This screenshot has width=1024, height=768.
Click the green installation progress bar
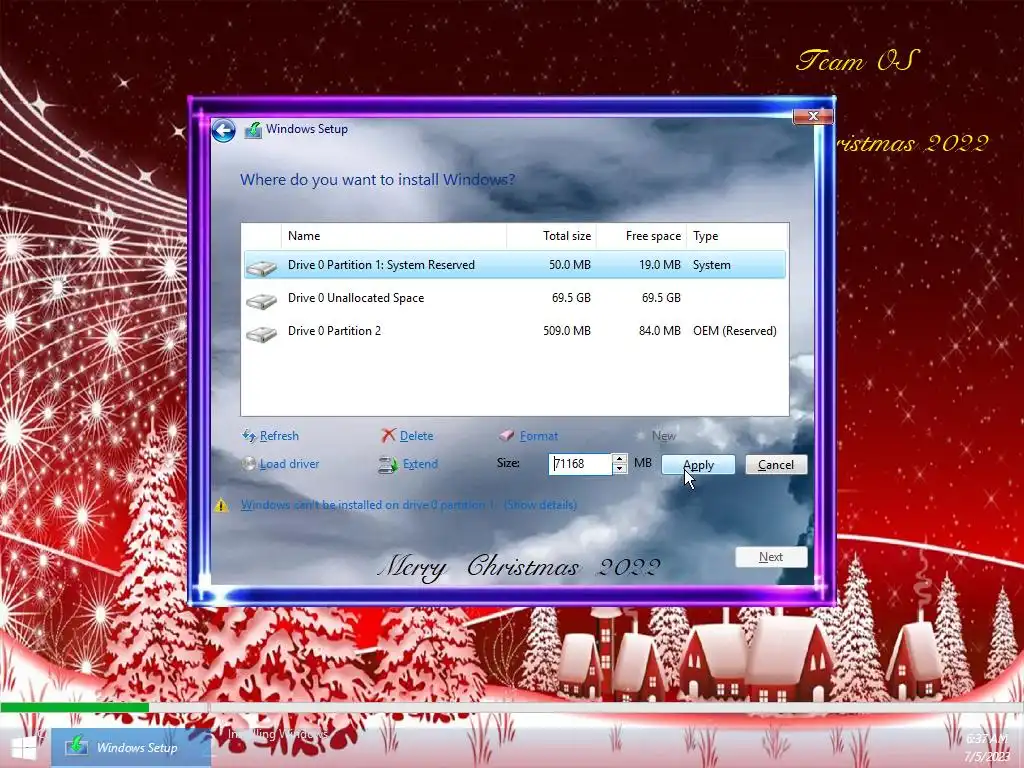click(74, 707)
